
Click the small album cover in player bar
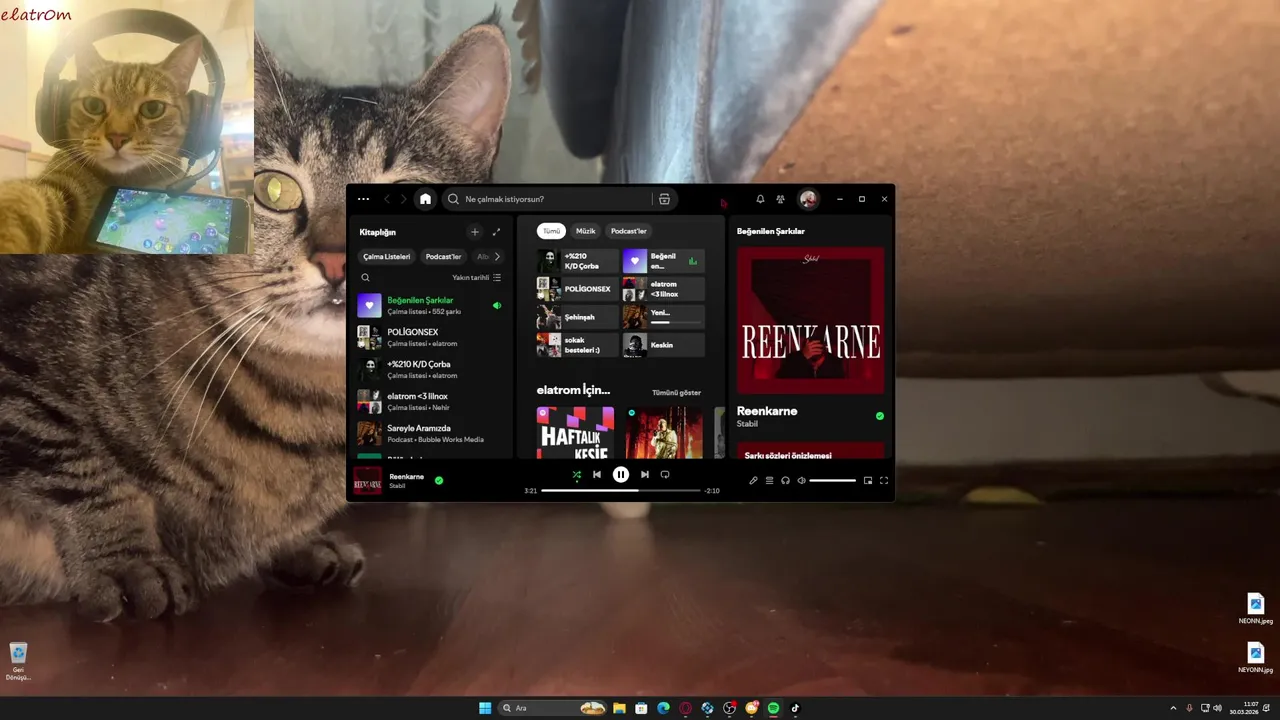click(368, 481)
